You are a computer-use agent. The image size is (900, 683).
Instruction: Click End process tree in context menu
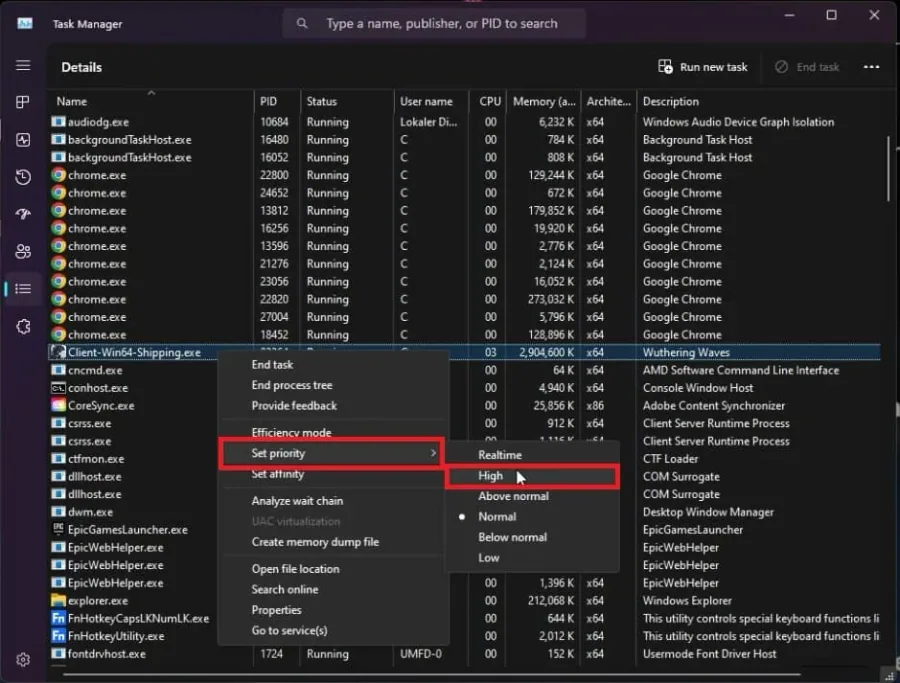click(292, 385)
